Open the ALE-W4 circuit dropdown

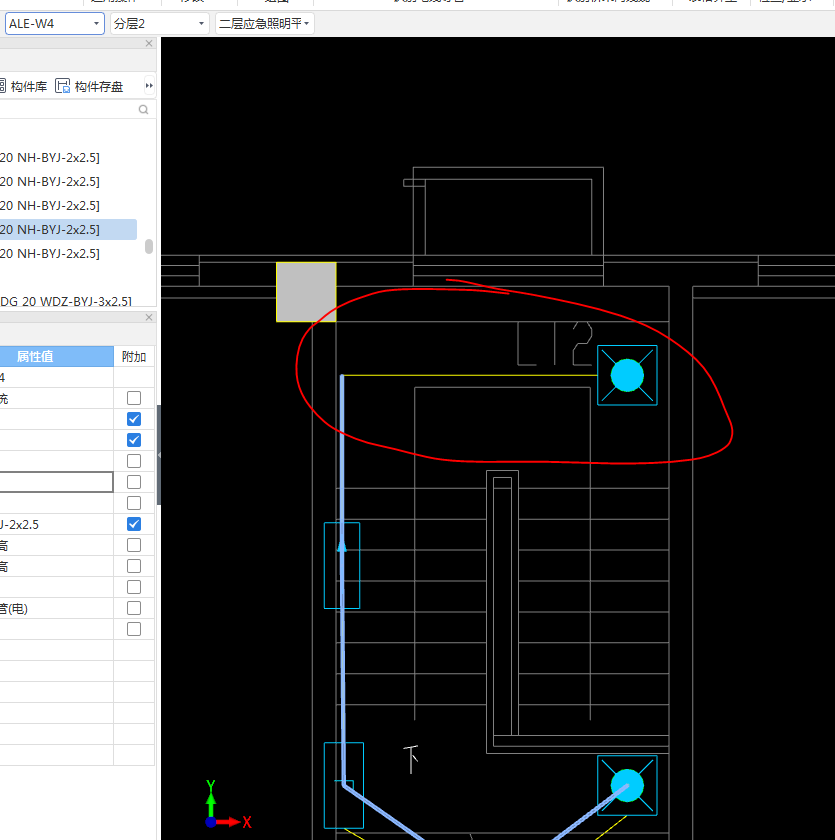pyautogui.click(x=55, y=24)
